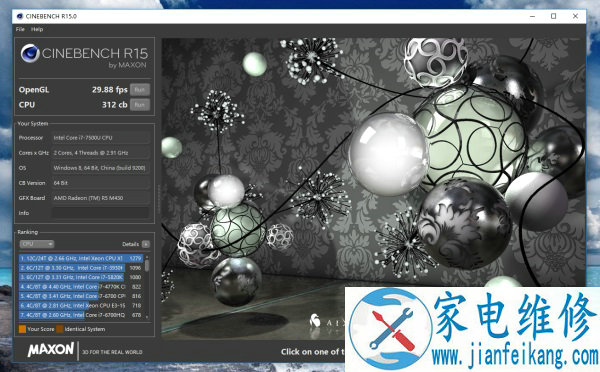The image size is (600, 372).
Task: Open the CPU ranking type dropdown
Action: pos(37,244)
